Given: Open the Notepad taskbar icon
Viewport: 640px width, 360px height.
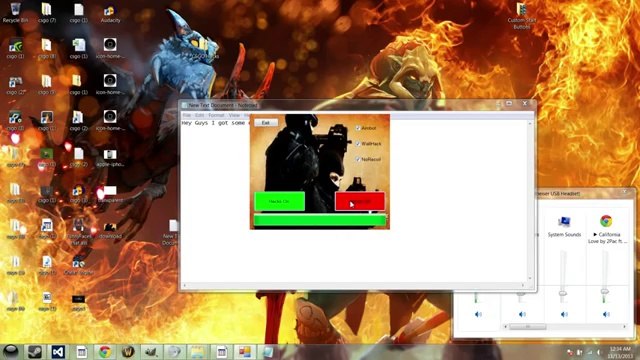Looking at the screenshot, I should (x=268, y=352).
